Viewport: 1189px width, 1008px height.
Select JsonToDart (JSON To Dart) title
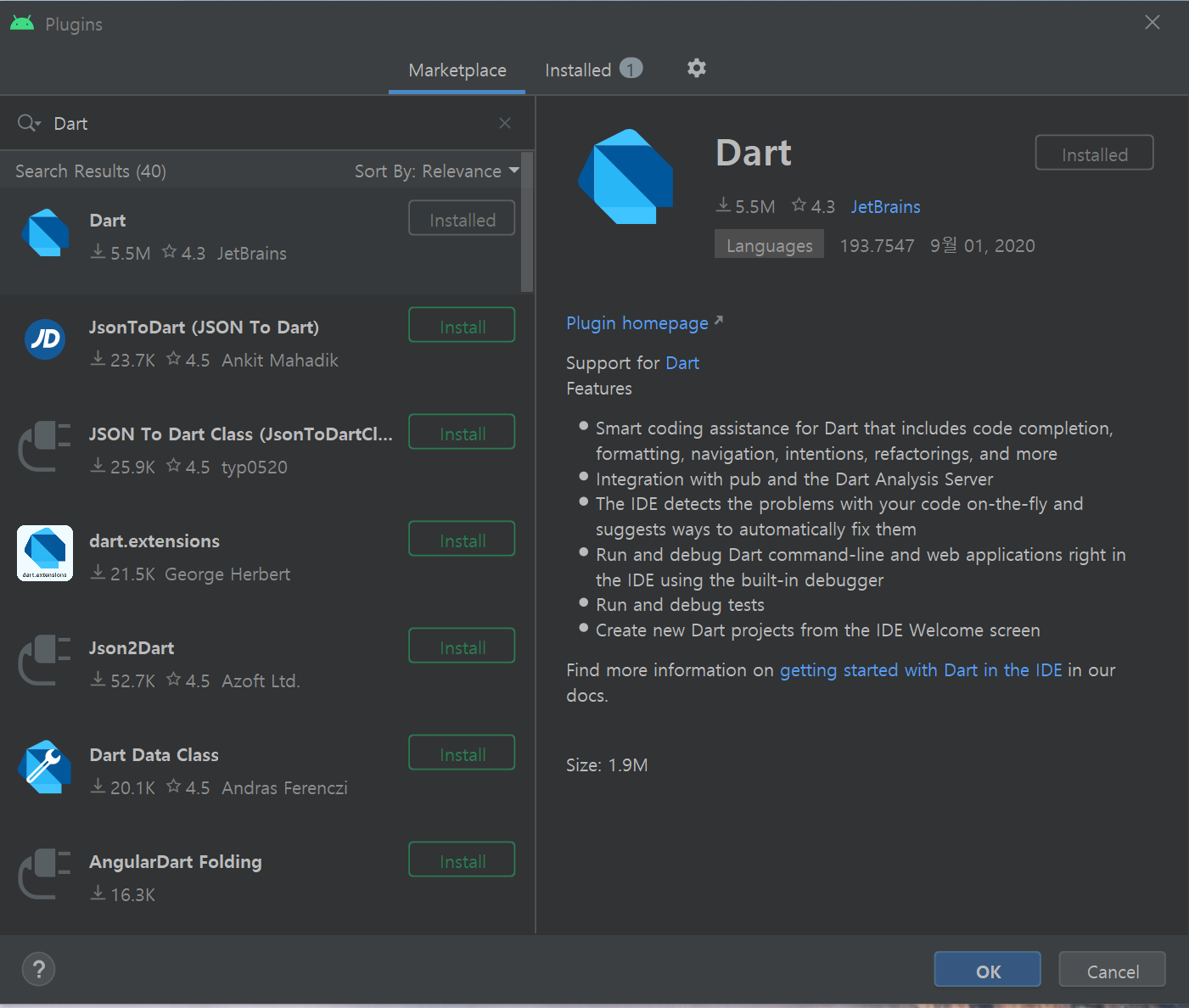pos(205,328)
